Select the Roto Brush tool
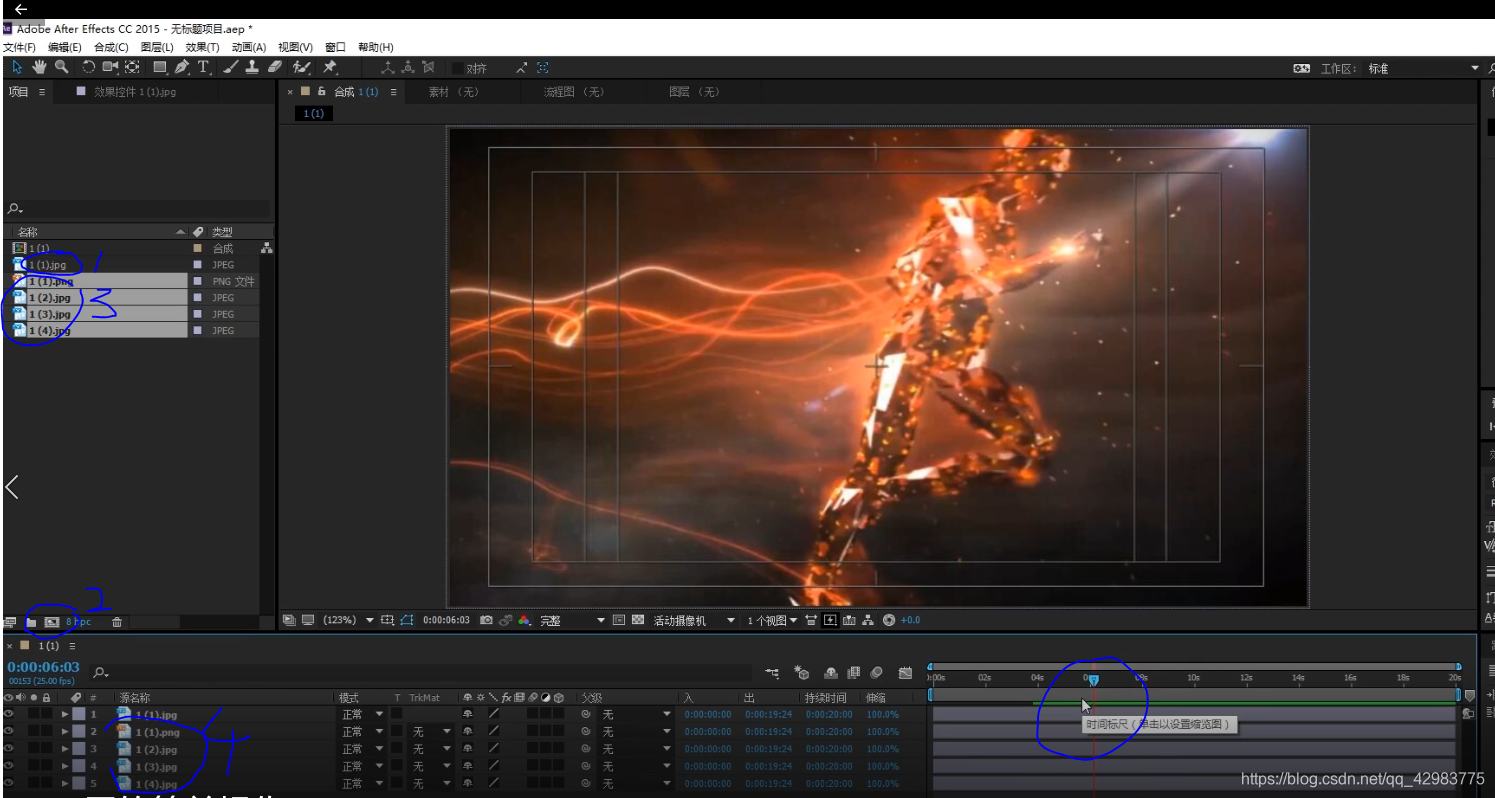1495x798 pixels. pos(301,67)
